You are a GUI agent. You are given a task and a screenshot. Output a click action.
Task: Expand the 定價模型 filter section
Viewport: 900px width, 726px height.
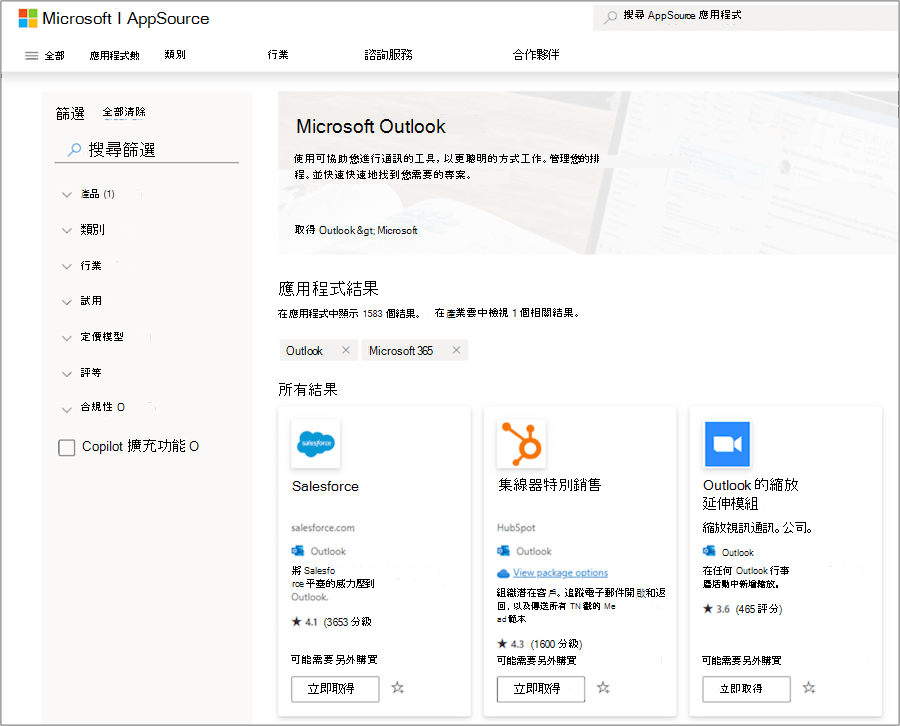[x=93, y=337]
